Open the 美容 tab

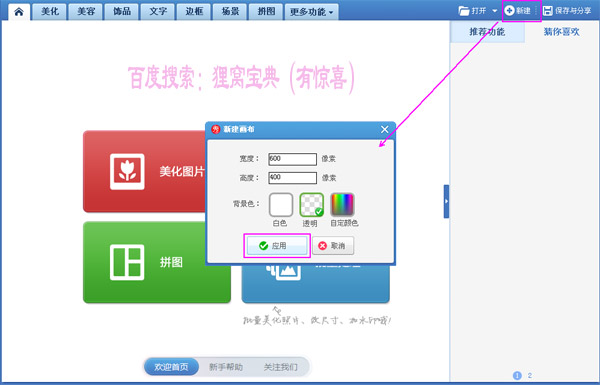tap(86, 11)
